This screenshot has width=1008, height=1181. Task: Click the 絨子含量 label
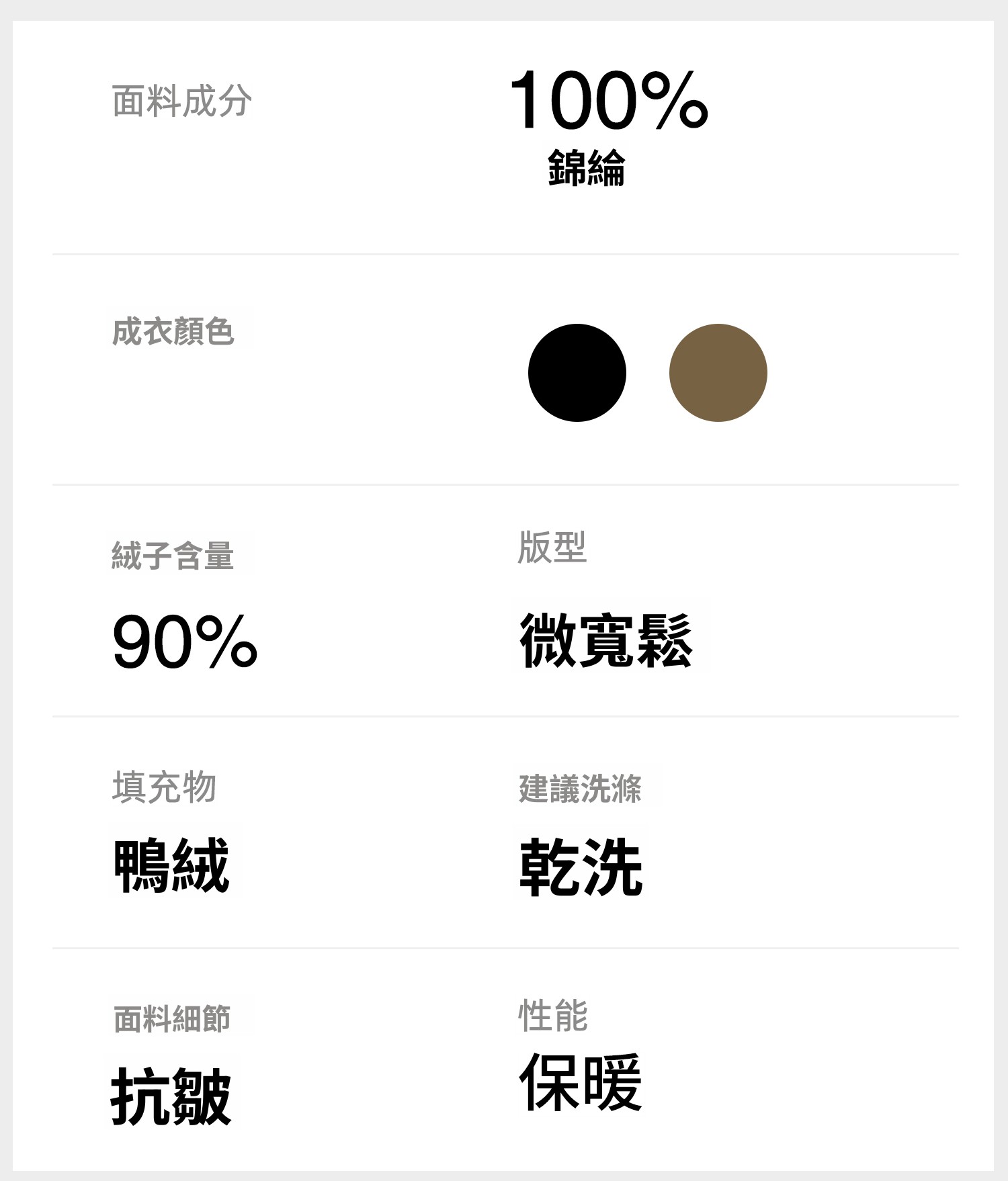click(x=173, y=556)
